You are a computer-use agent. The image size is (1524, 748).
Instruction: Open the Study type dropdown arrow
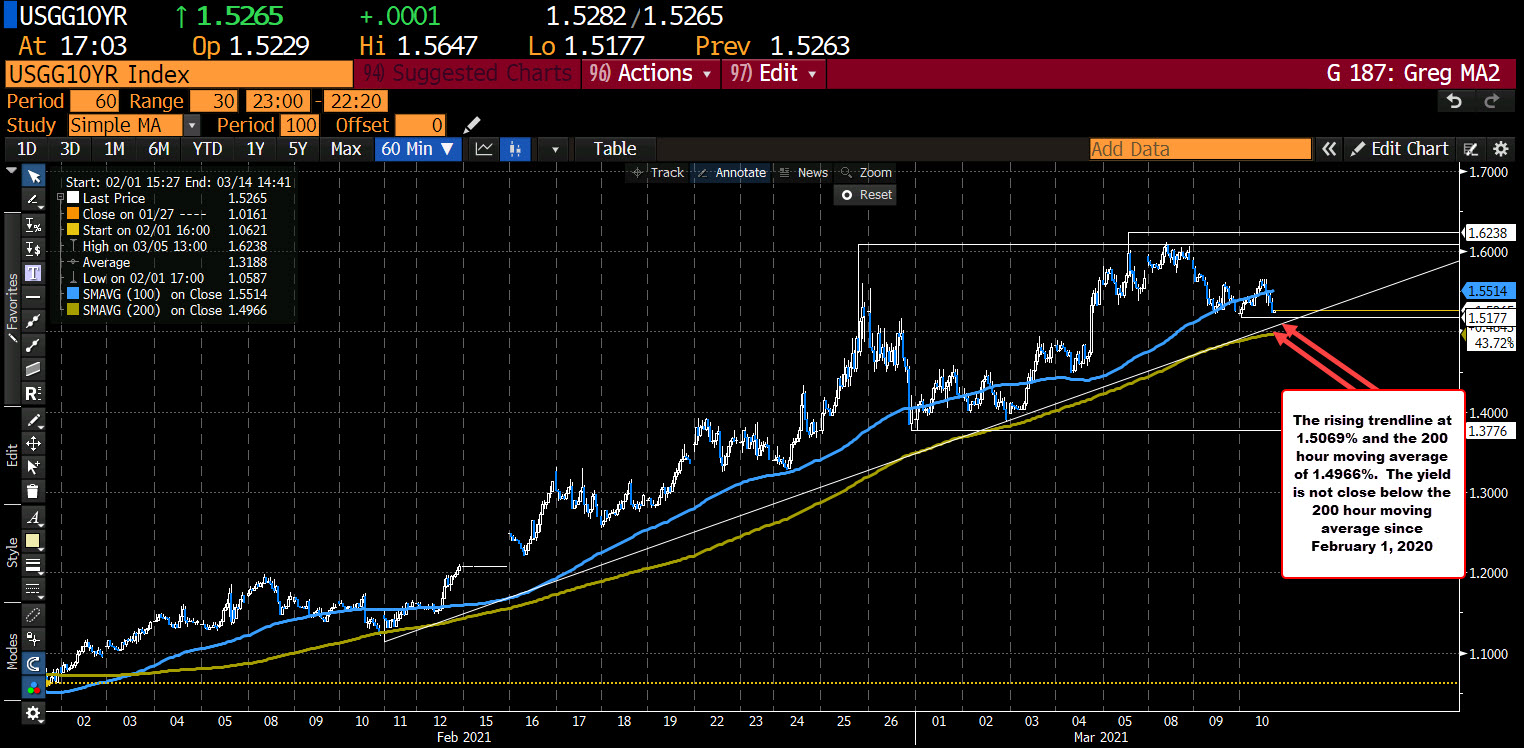click(x=191, y=125)
